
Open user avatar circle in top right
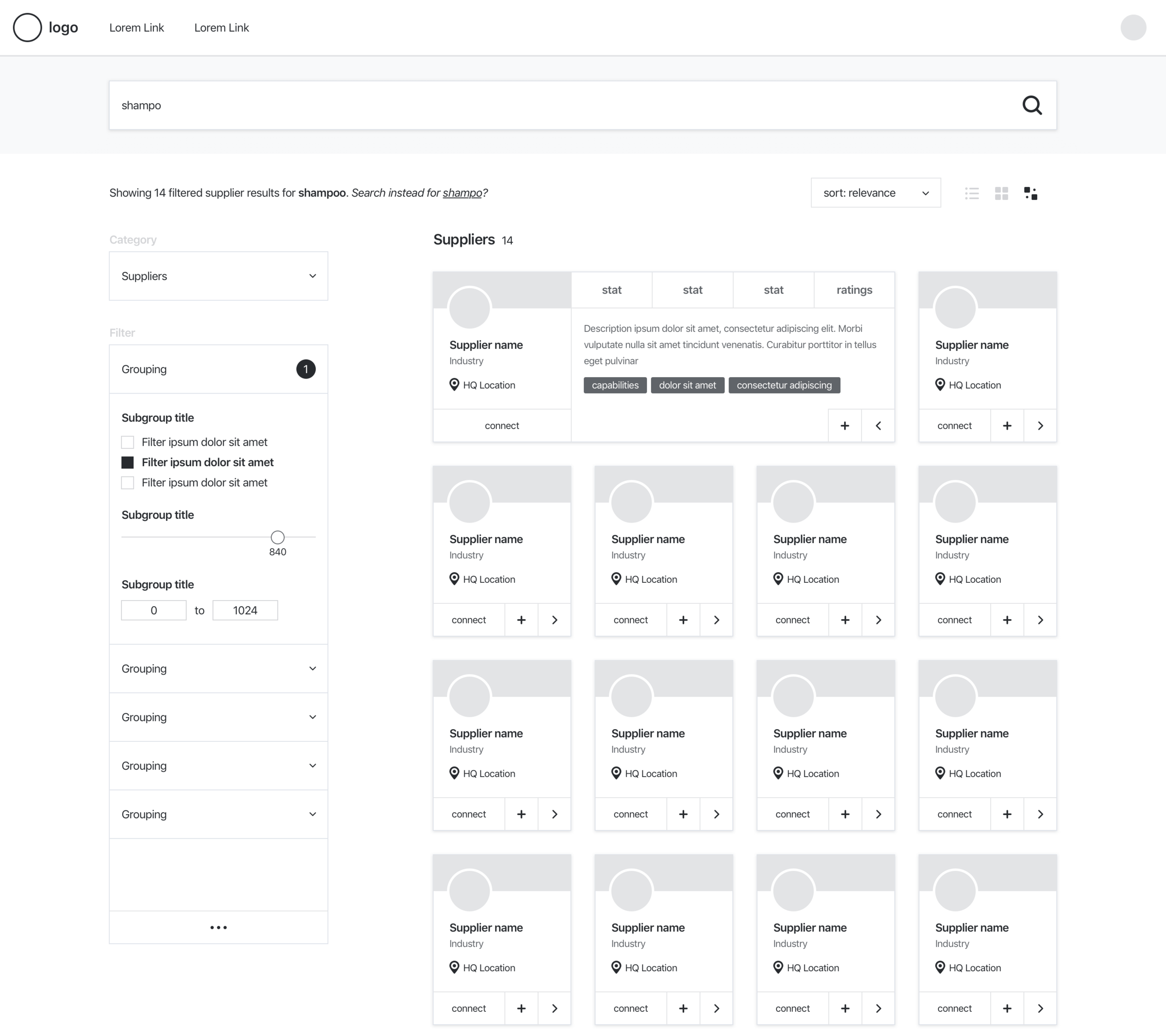1133,28
